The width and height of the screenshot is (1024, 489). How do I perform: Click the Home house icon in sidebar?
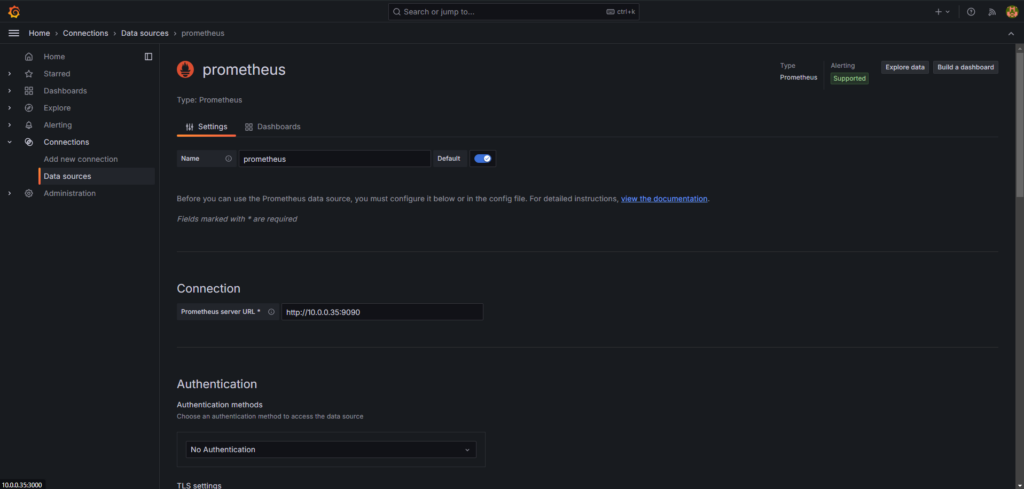point(29,57)
